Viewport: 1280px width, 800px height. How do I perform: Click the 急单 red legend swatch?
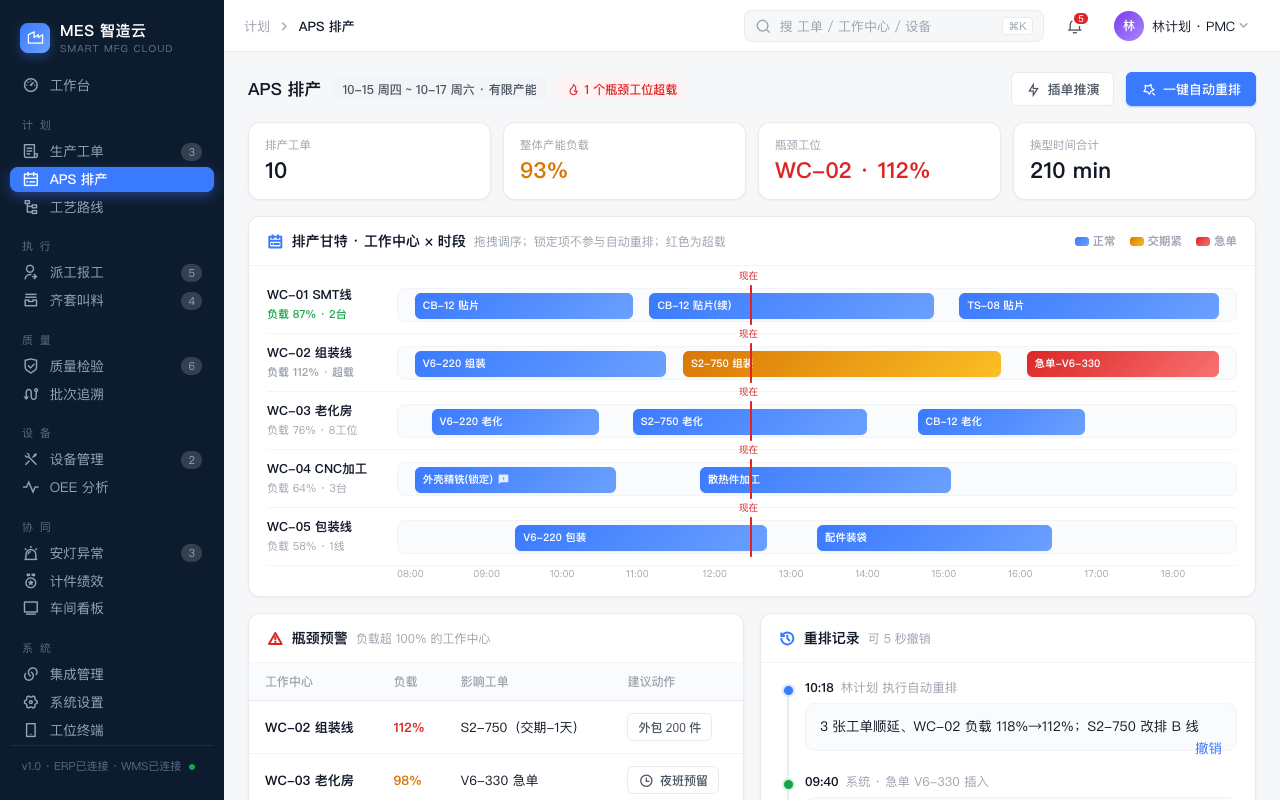click(x=1203, y=241)
